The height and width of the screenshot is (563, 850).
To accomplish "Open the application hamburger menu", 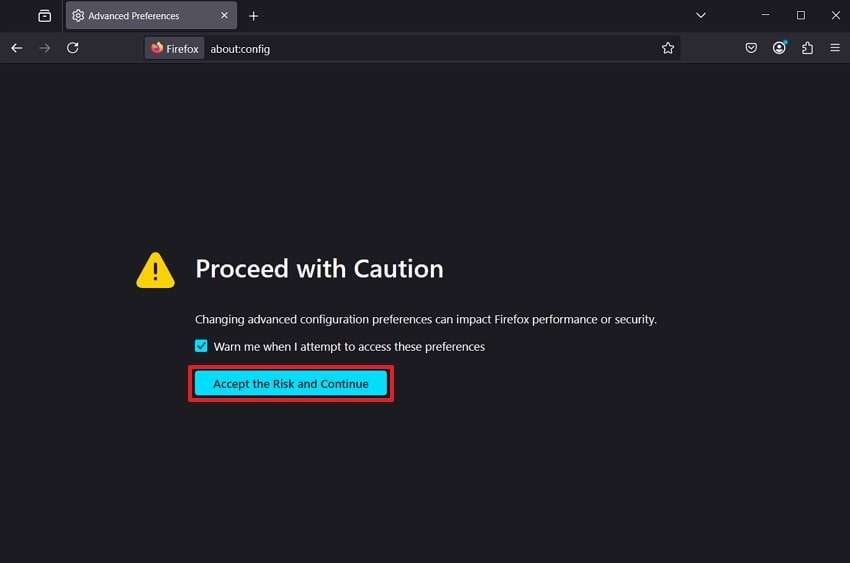I will [x=835, y=48].
